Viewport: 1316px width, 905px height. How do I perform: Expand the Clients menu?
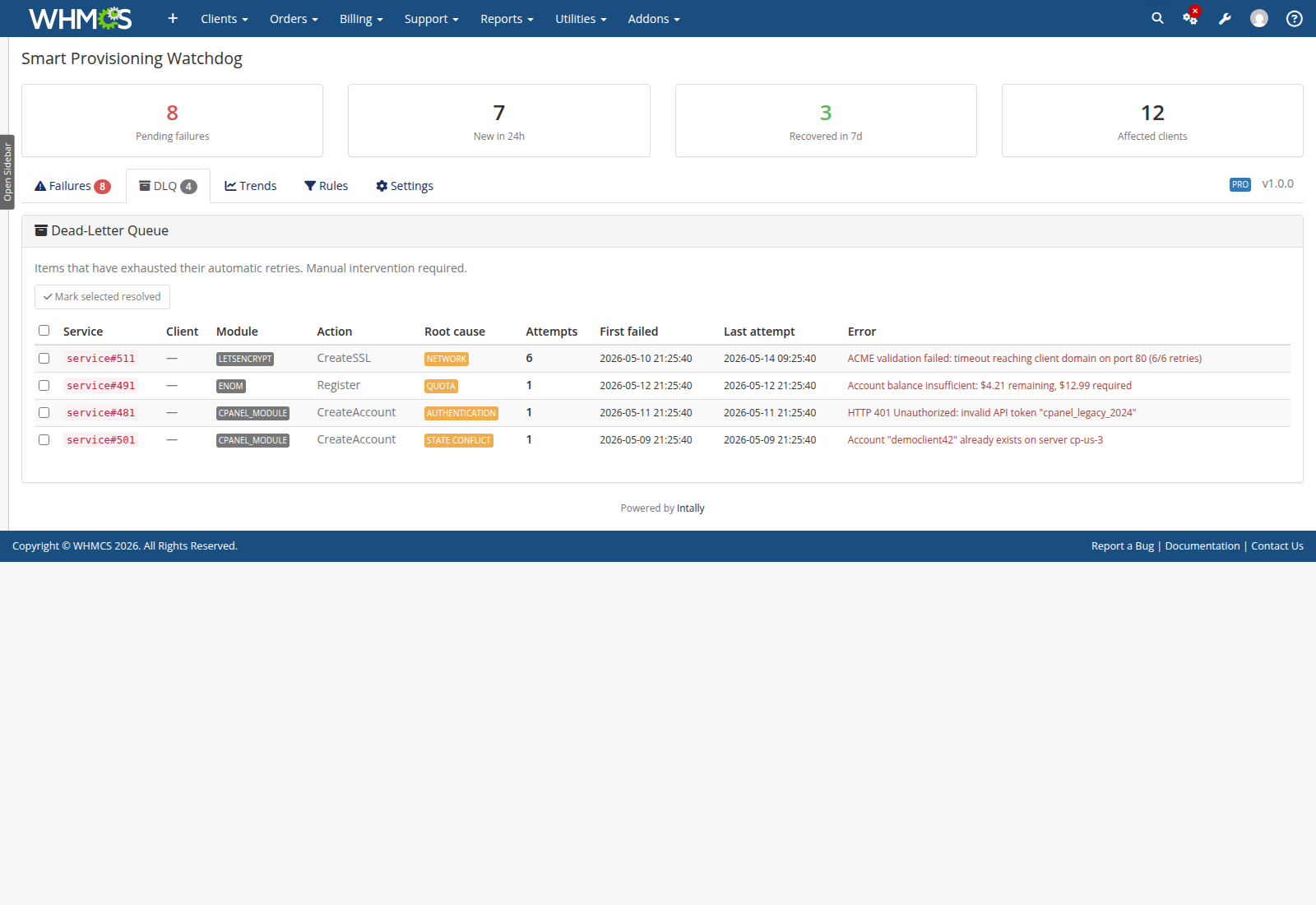coord(225,19)
